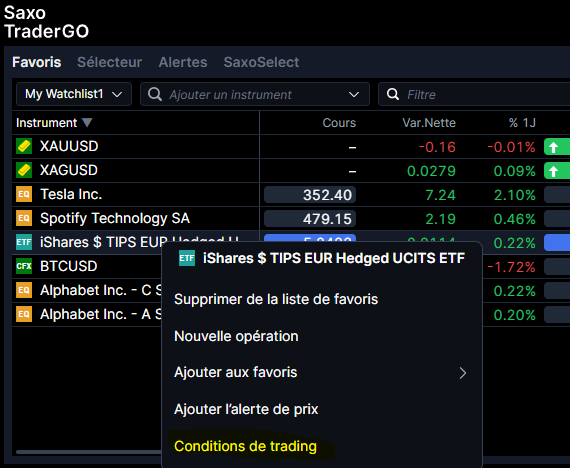Select Ajouter aux favoris menu entry
570x468 pixels.
click(236, 372)
